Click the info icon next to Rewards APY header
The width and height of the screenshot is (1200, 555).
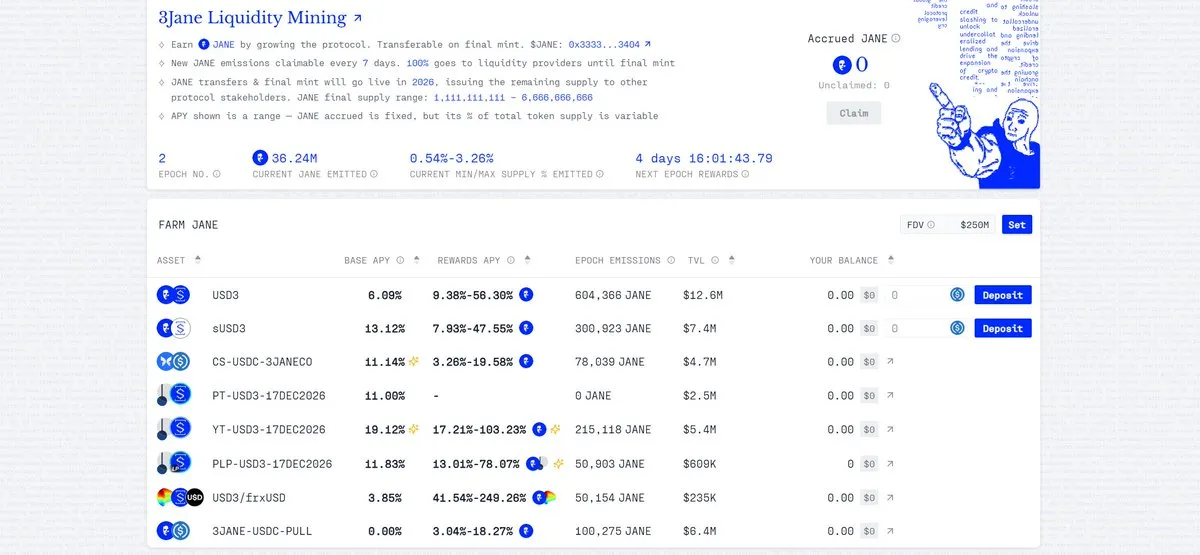[x=511, y=260]
